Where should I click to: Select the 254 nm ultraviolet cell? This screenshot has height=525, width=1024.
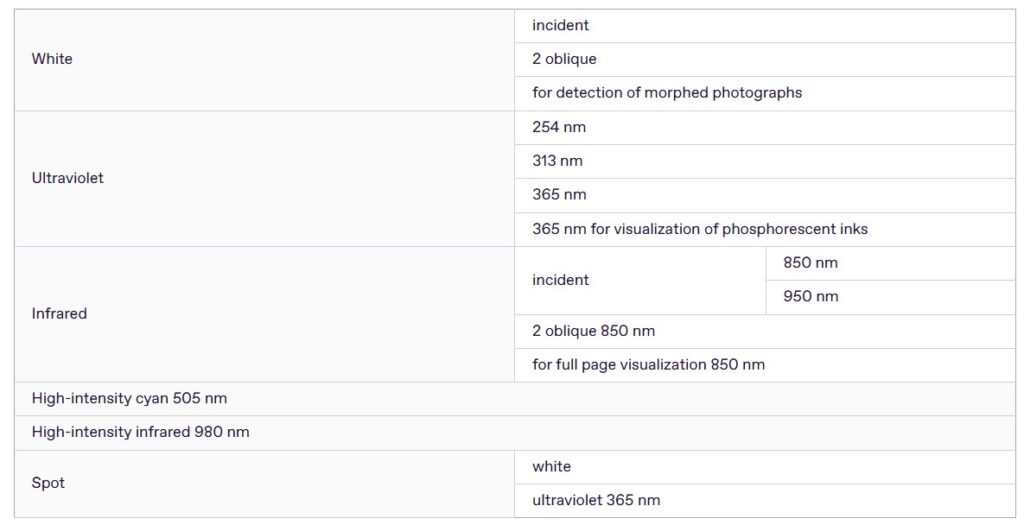point(559,127)
